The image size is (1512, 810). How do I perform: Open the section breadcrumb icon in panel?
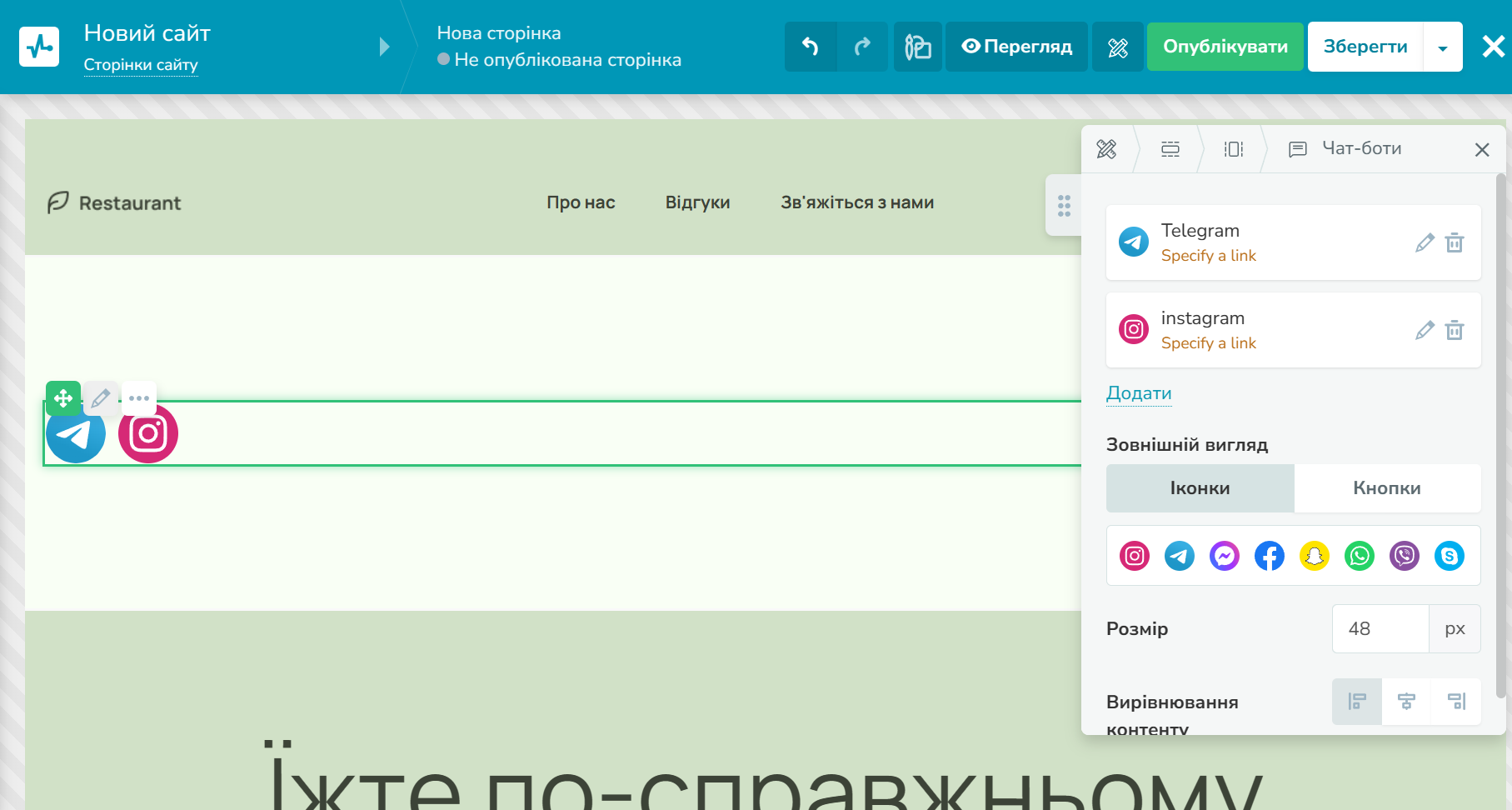pos(1170,149)
